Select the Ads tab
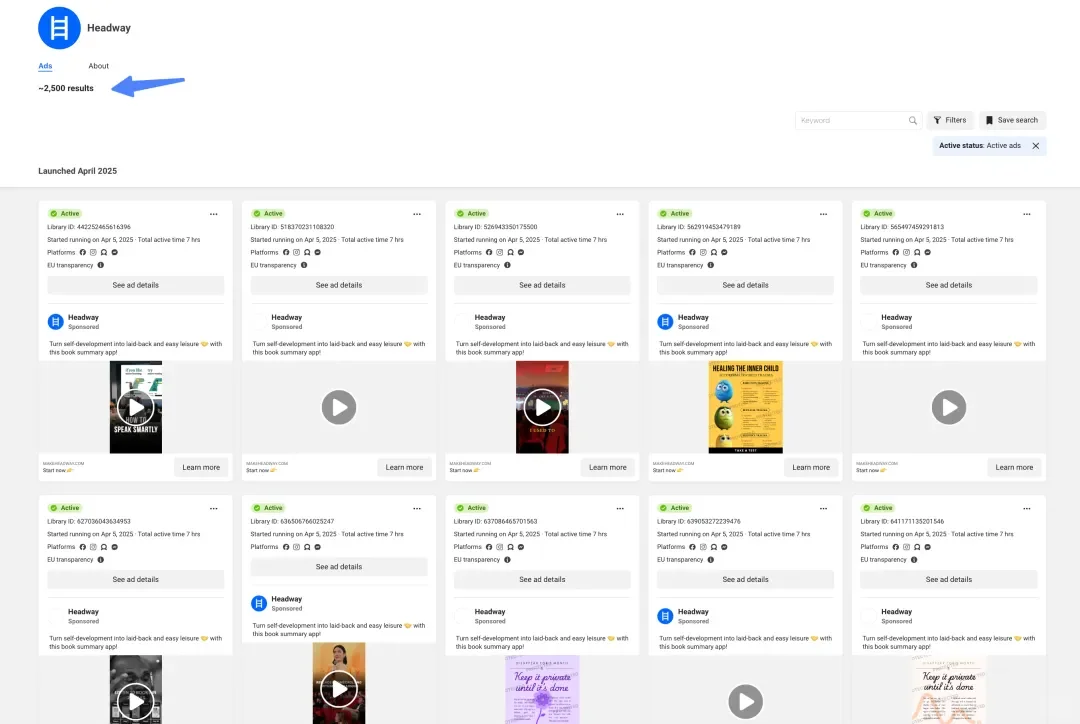This screenshot has height=724, width=1080. (45, 66)
